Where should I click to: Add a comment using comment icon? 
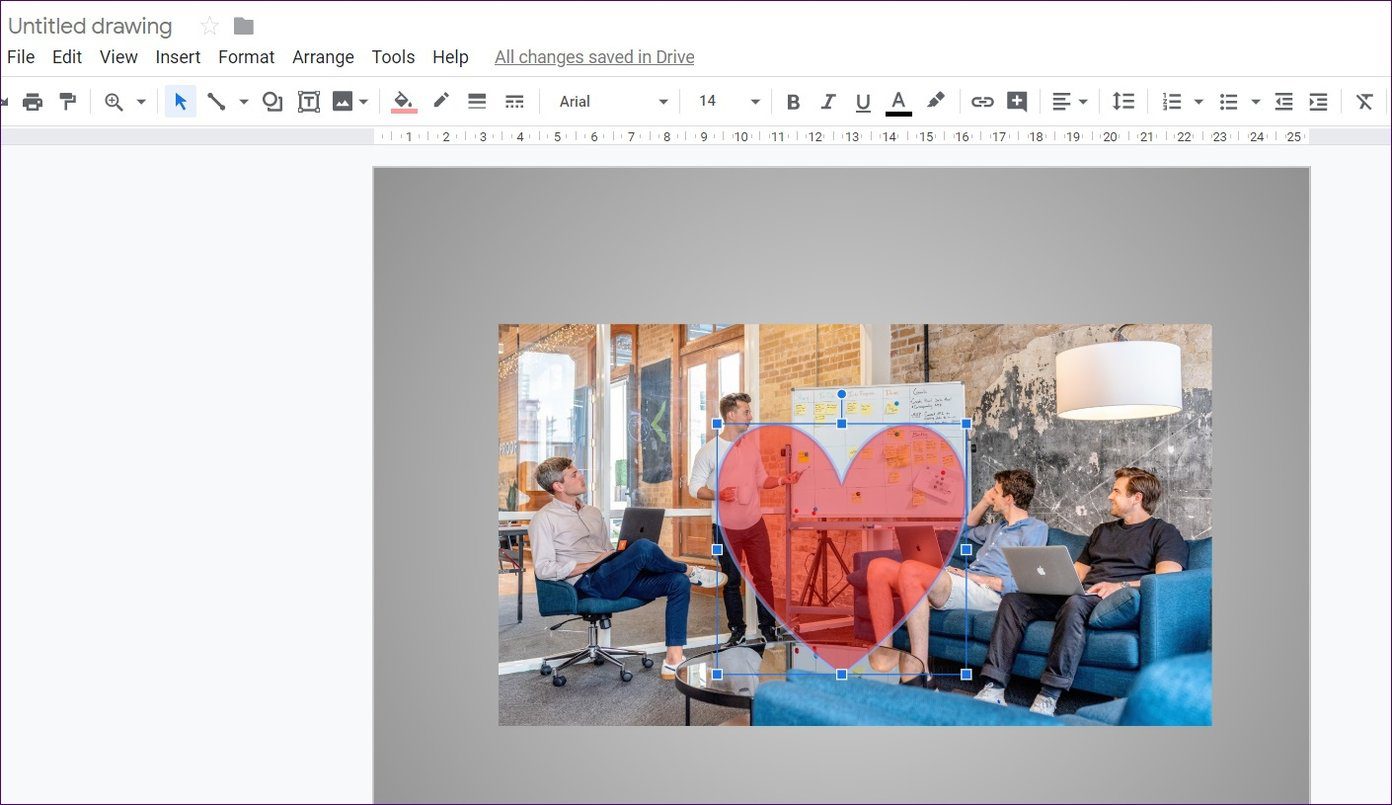[1017, 101]
